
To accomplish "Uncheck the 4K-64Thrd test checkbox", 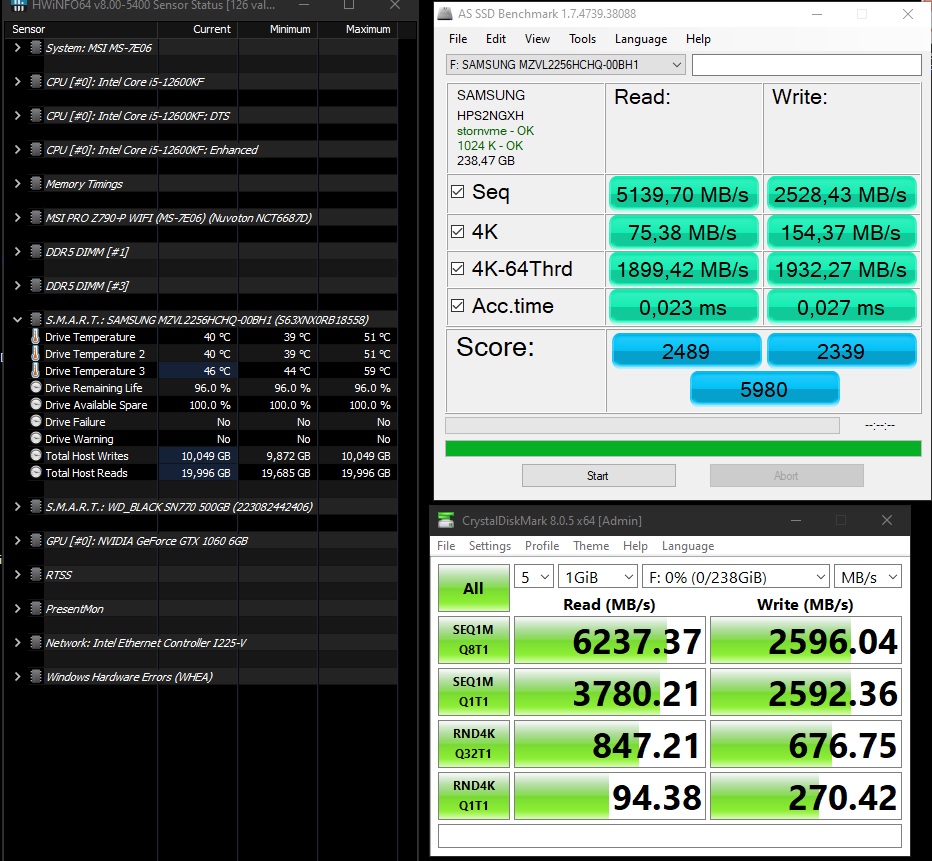I will point(457,269).
